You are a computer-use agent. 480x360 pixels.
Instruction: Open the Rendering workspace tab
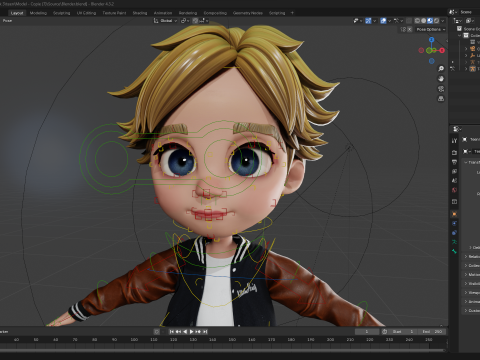click(188, 13)
